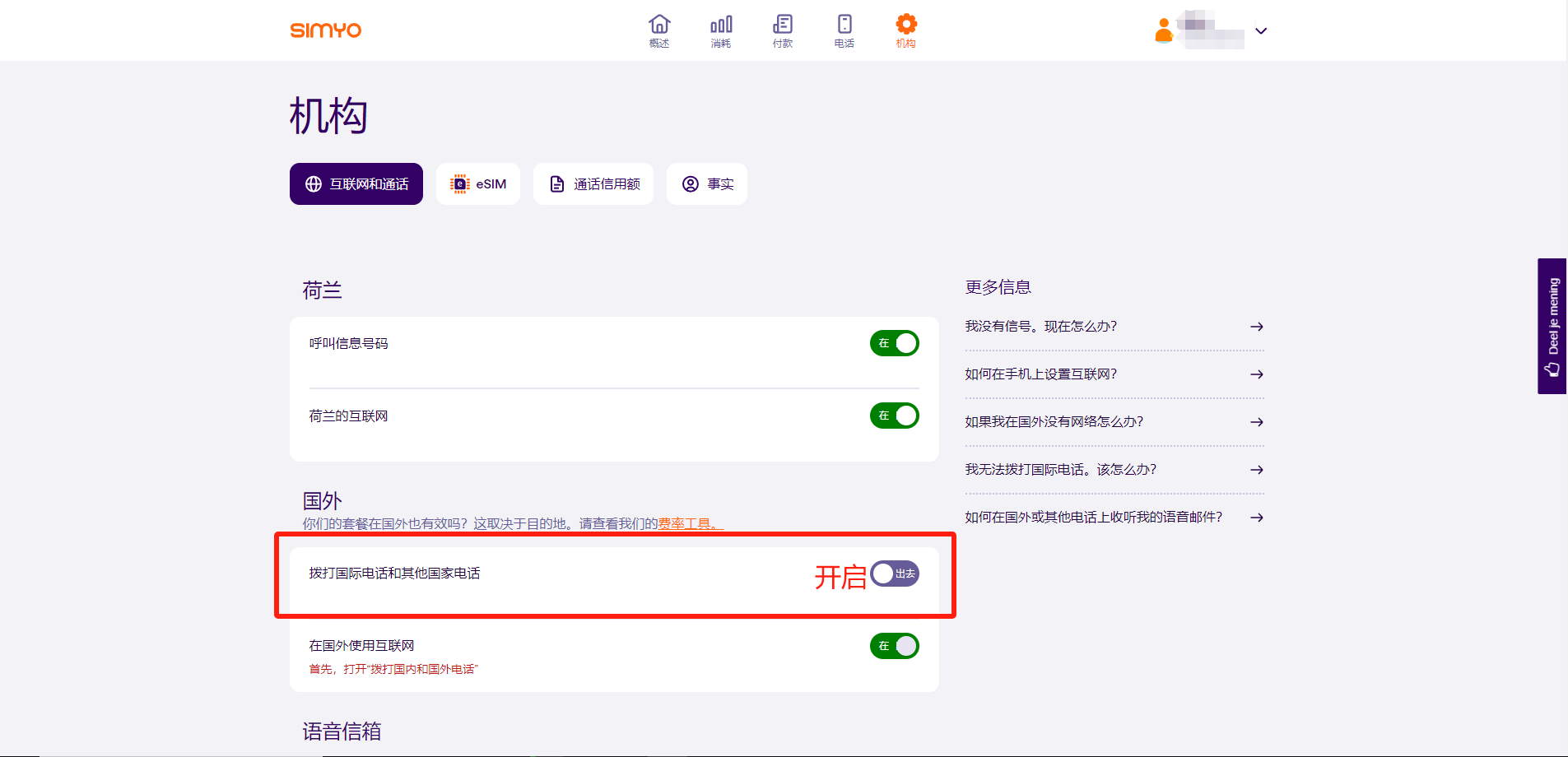Viewport: 1568px width, 757px height.
Task: Open the Deel je mening feedback tab
Action: (1552, 326)
